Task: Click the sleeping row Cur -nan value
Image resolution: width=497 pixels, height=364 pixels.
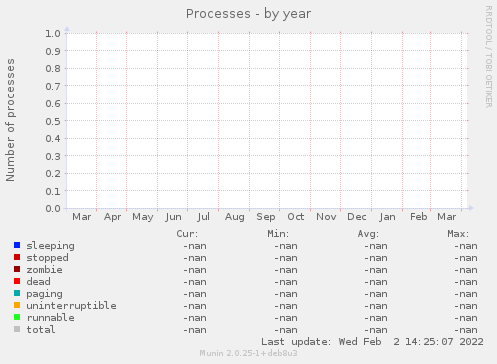Action: pos(195,246)
